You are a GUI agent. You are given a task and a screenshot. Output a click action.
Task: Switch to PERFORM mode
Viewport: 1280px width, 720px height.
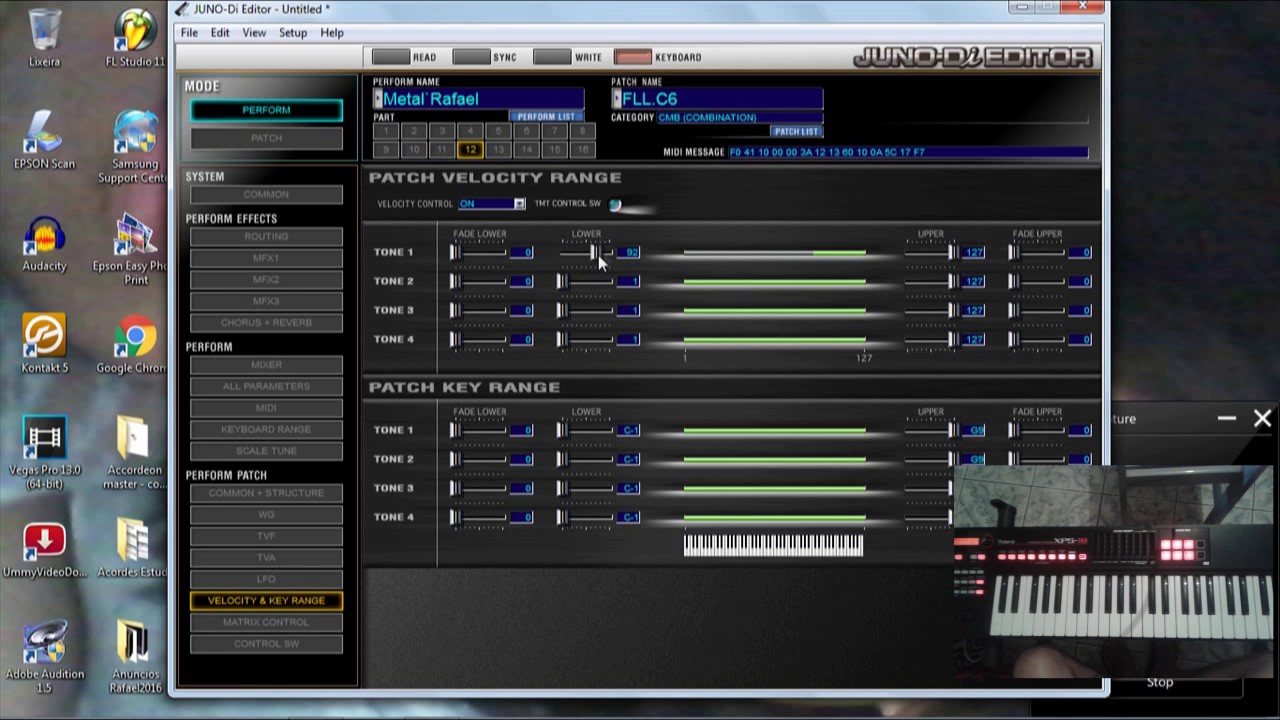coord(266,110)
